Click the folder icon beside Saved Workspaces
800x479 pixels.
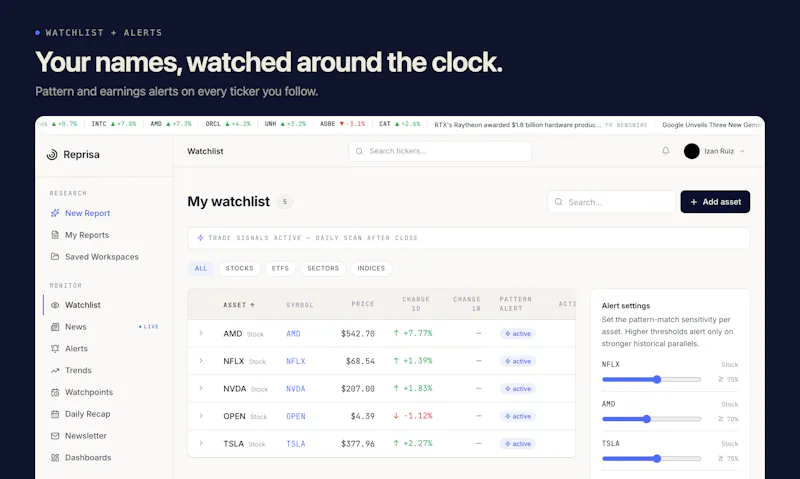(55, 257)
